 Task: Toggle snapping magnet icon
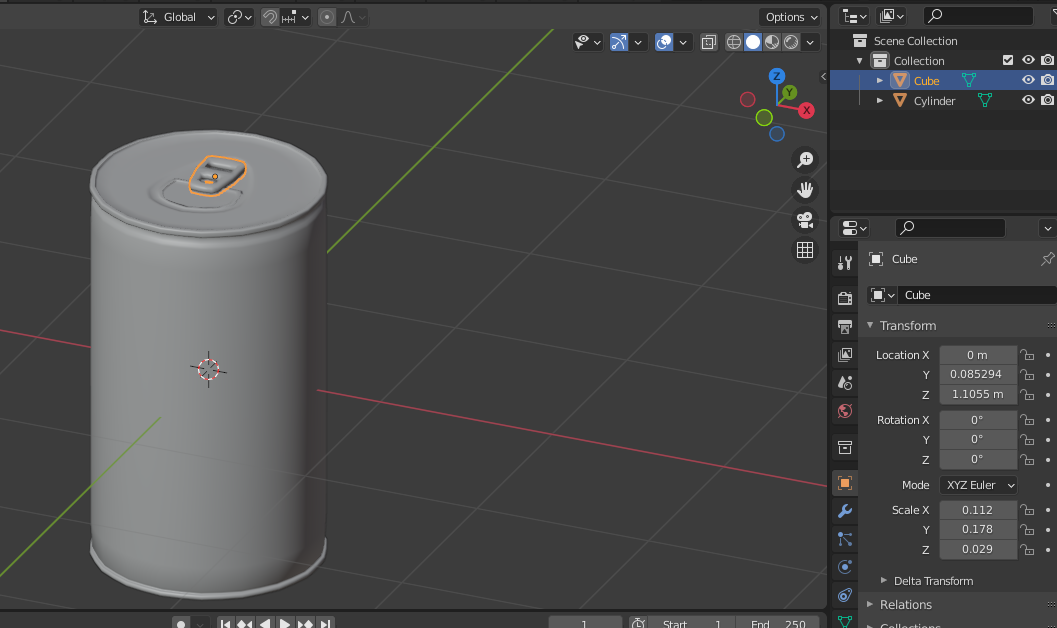point(270,17)
